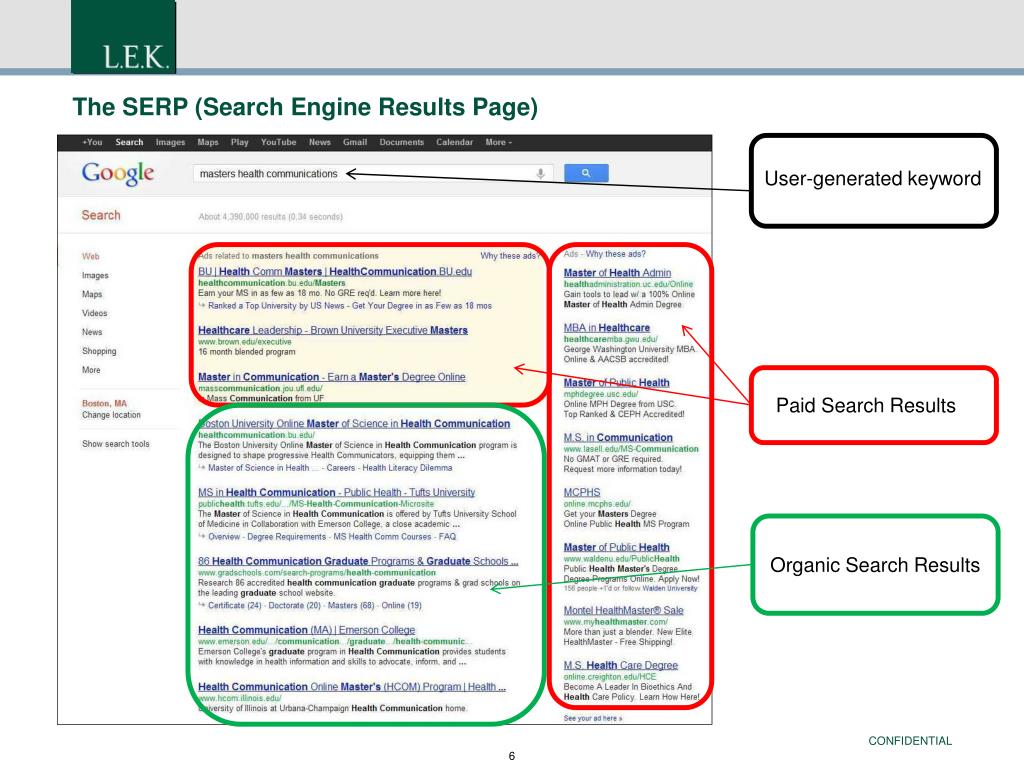Viewport: 1024px width, 768px height.
Task: Click the FAQ sitelink under the Tufts result
Action: [x=447, y=537]
